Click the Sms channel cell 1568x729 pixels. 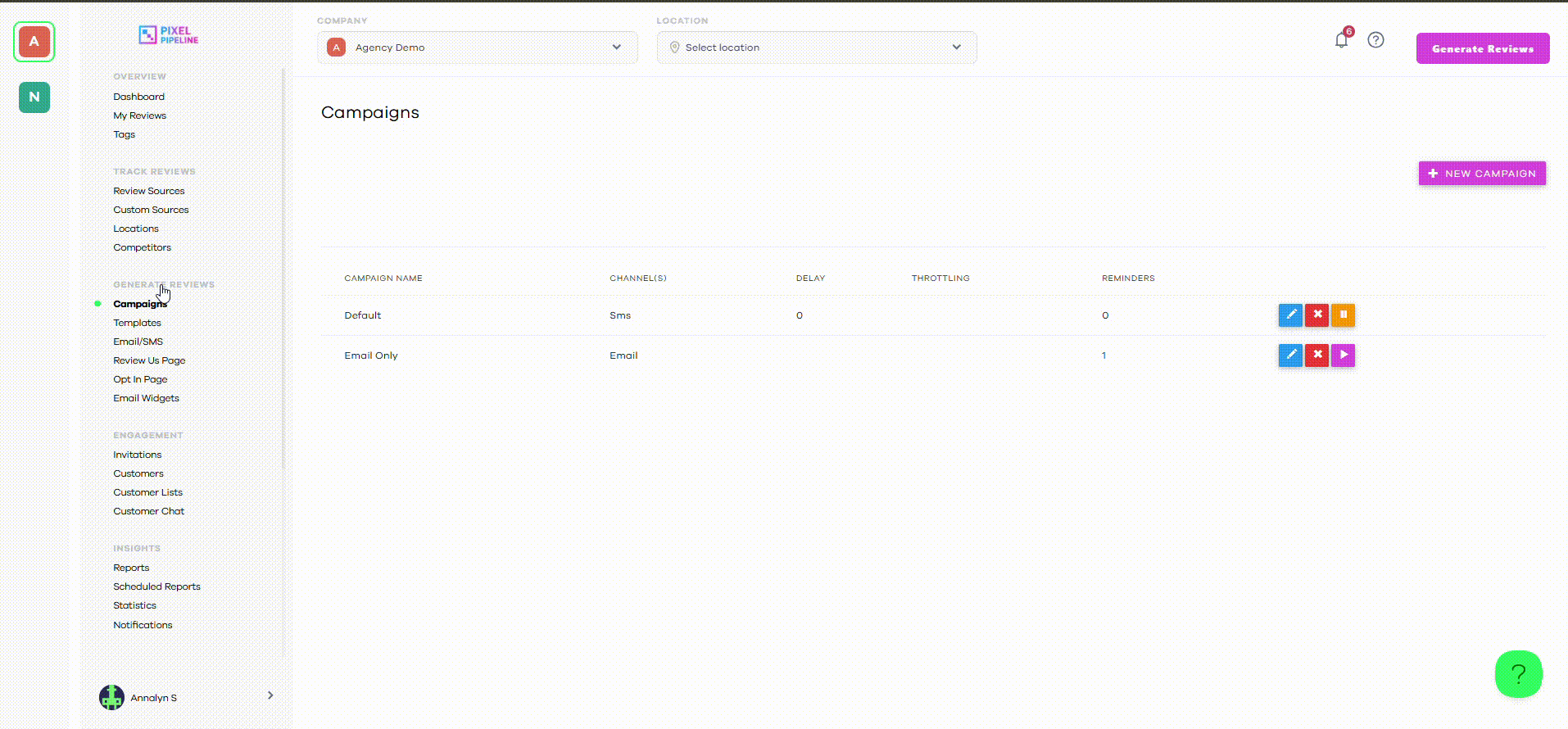[x=620, y=315]
